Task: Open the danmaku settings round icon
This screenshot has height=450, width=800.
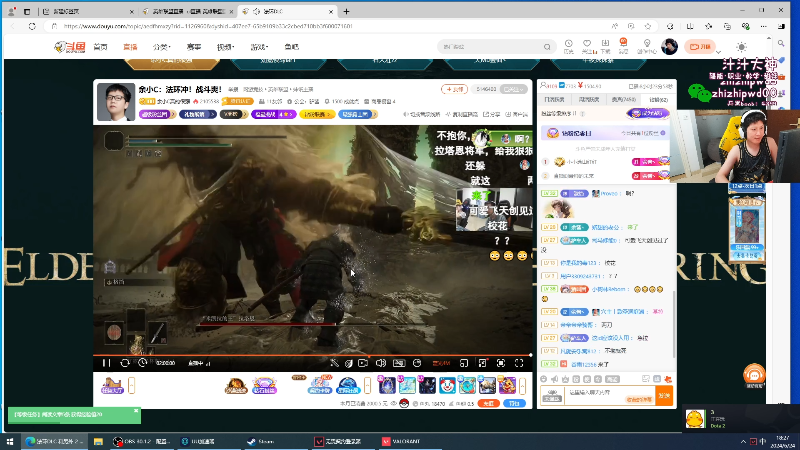Action: (417, 363)
